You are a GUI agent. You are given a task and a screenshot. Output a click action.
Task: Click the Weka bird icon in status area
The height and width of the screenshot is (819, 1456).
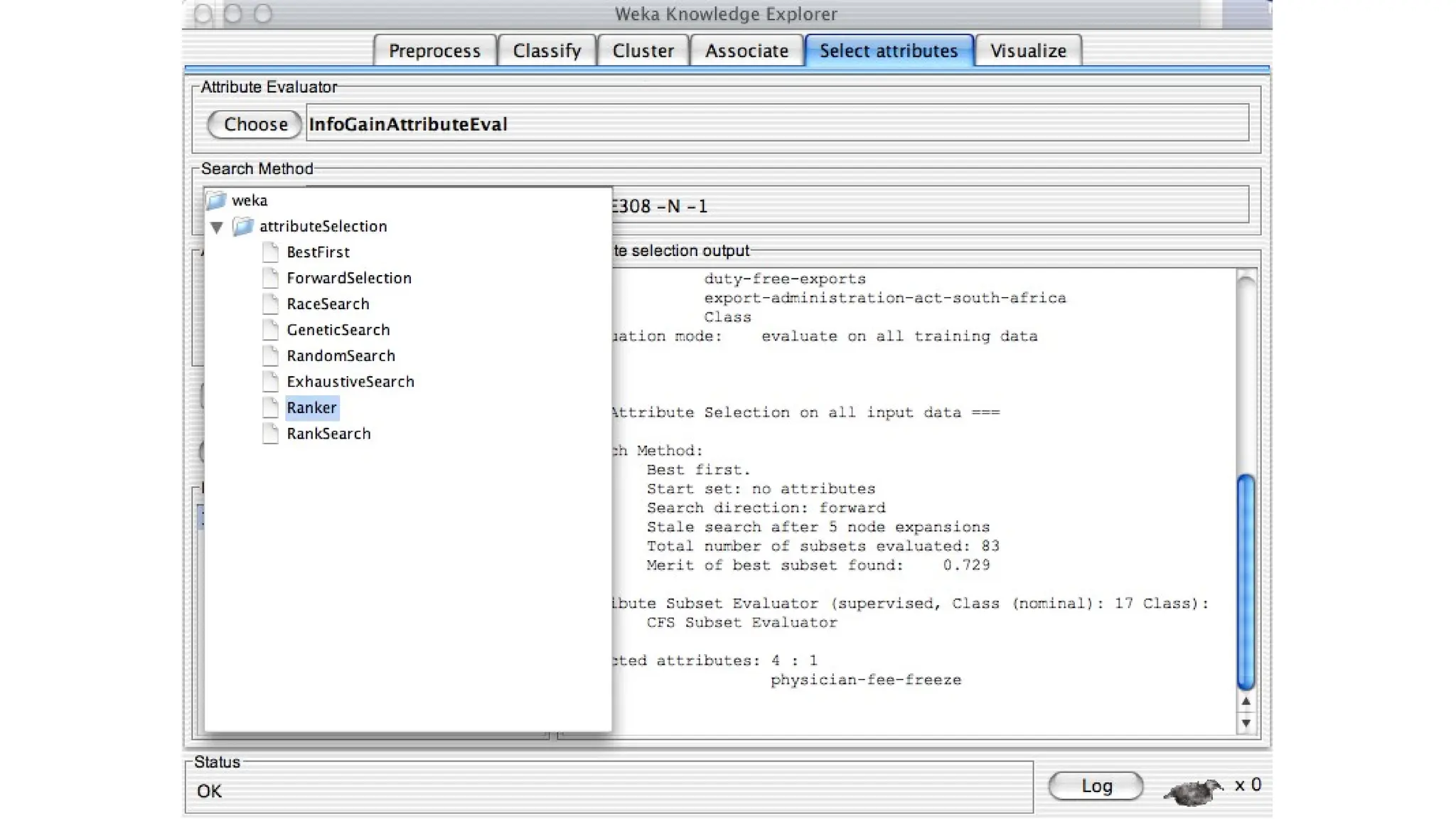point(1193,789)
